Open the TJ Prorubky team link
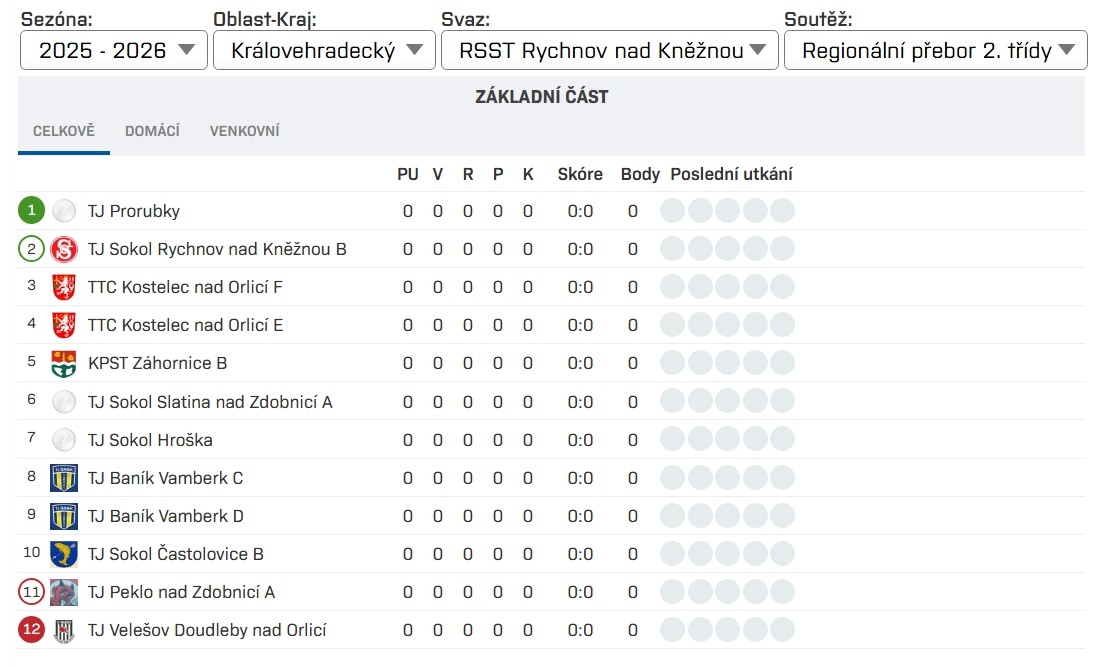Image resolution: width=1113 pixels, height=668 pixels. click(x=134, y=211)
